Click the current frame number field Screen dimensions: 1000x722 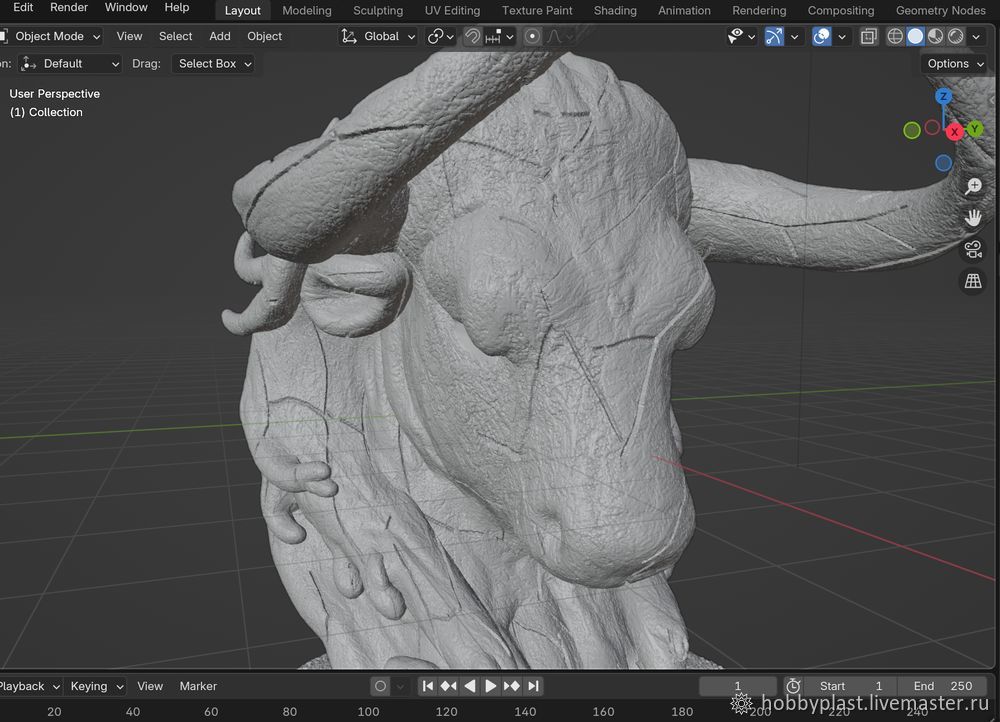[738, 686]
